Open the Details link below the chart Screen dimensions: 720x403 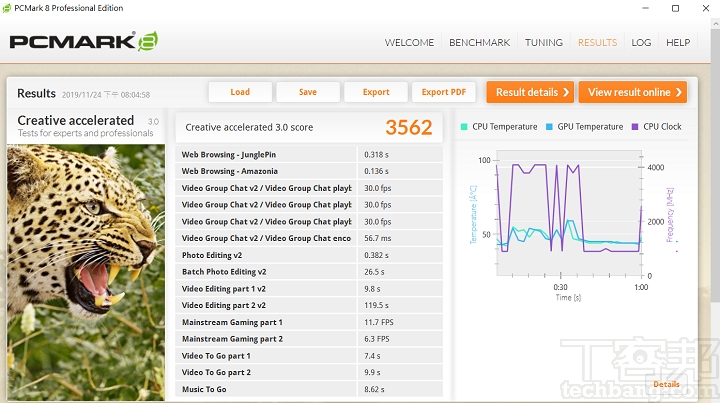click(666, 384)
